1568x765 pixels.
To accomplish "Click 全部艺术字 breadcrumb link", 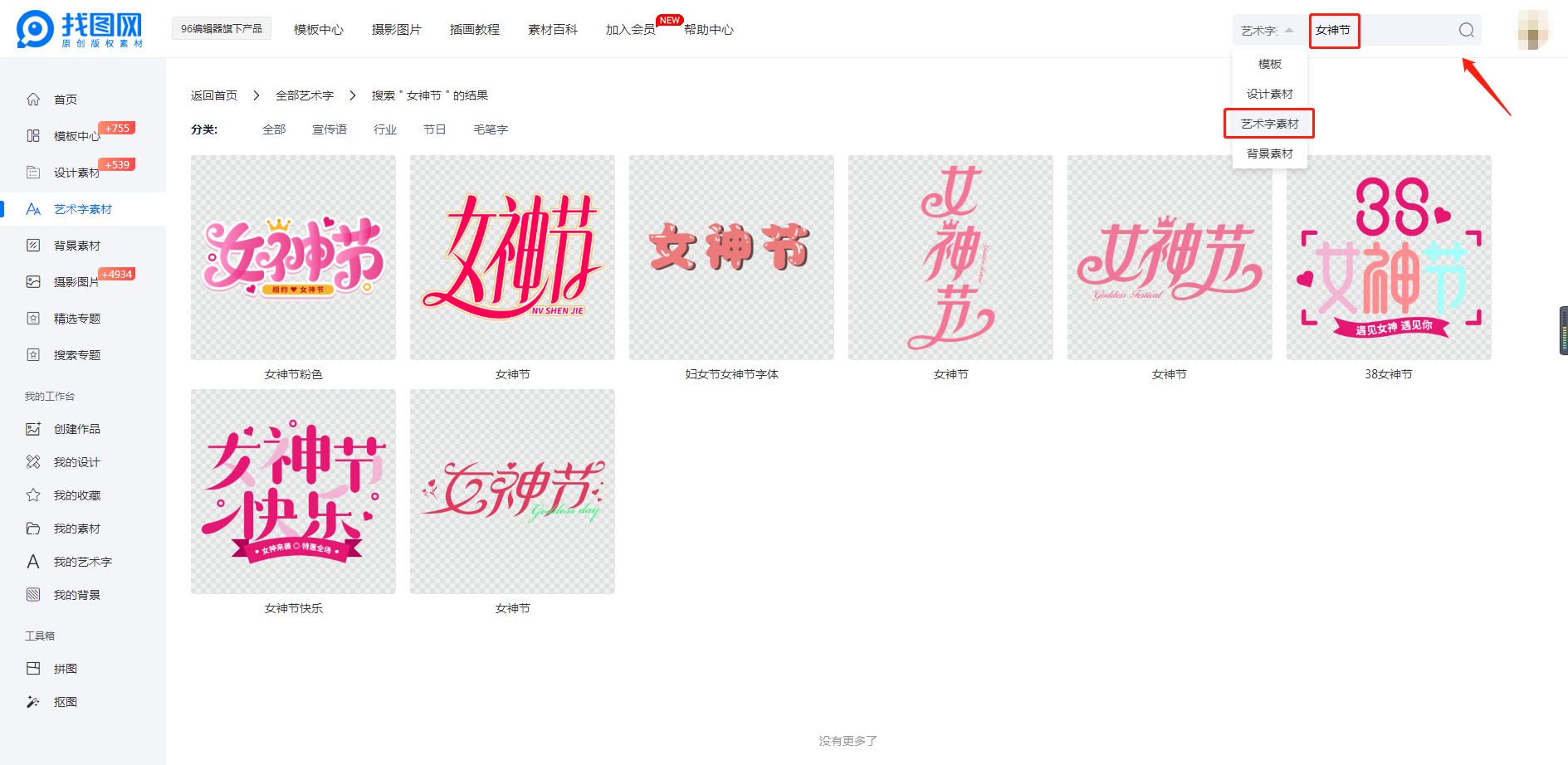I will 305,95.
